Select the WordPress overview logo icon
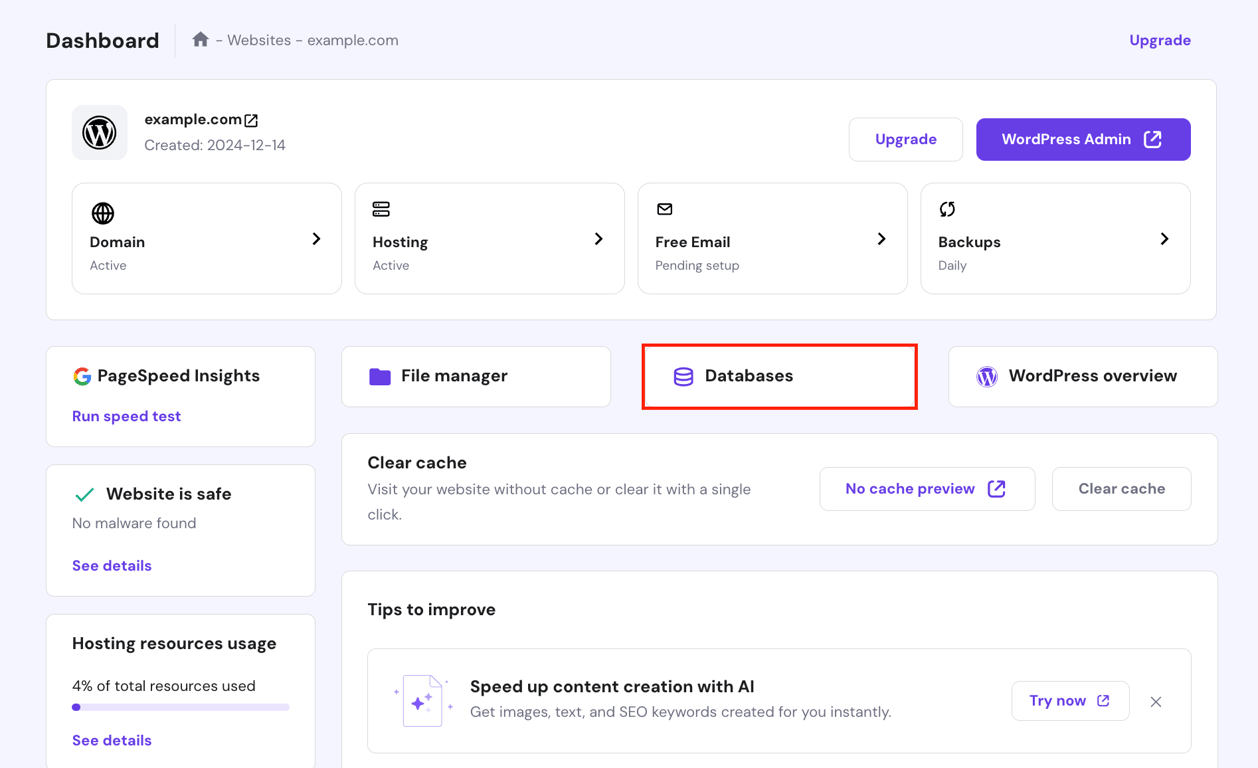The height and width of the screenshot is (768, 1258). coord(987,376)
